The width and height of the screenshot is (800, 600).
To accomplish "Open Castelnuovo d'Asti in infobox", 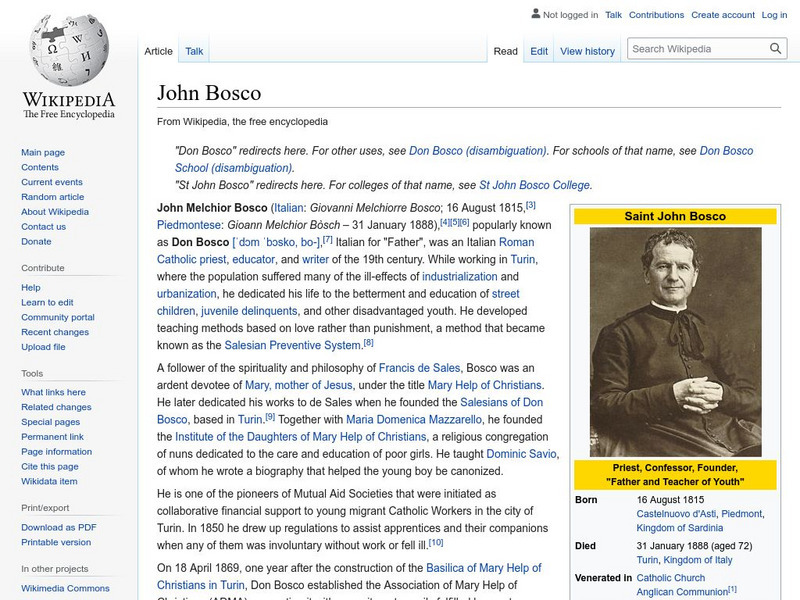I will (x=676, y=514).
